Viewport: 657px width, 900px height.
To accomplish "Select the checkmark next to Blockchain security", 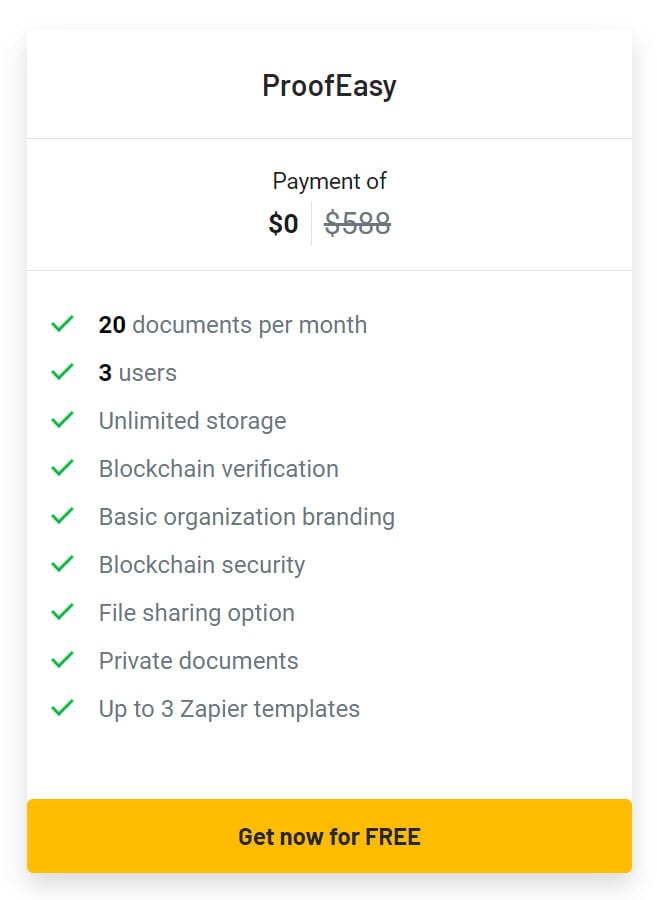I will (62, 564).
